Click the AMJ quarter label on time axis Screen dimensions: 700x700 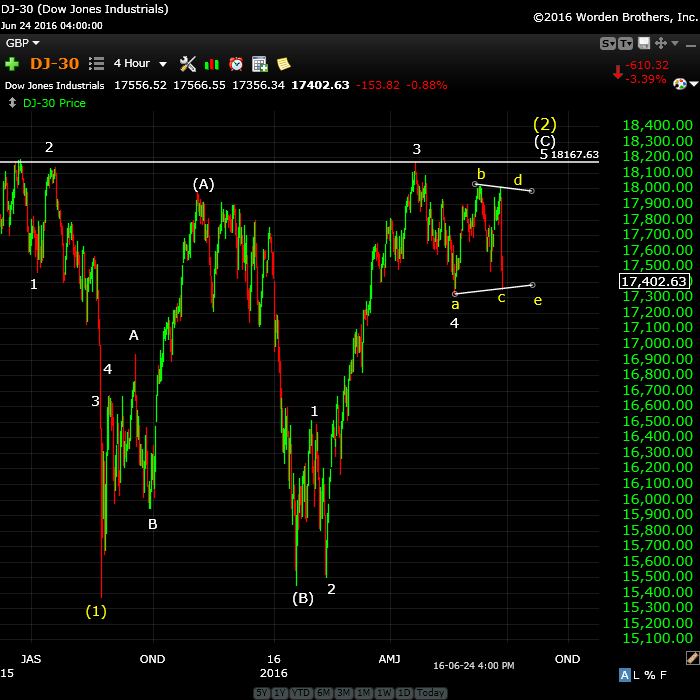click(x=390, y=659)
